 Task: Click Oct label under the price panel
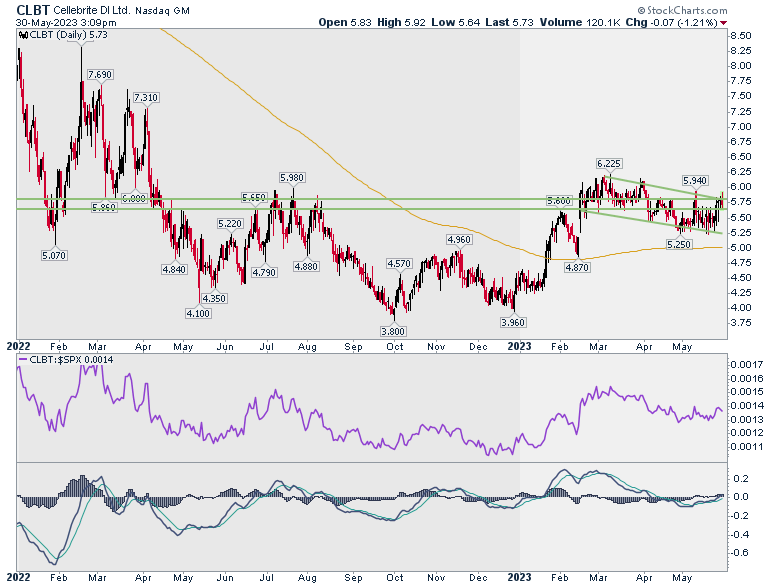(x=395, y=347)
